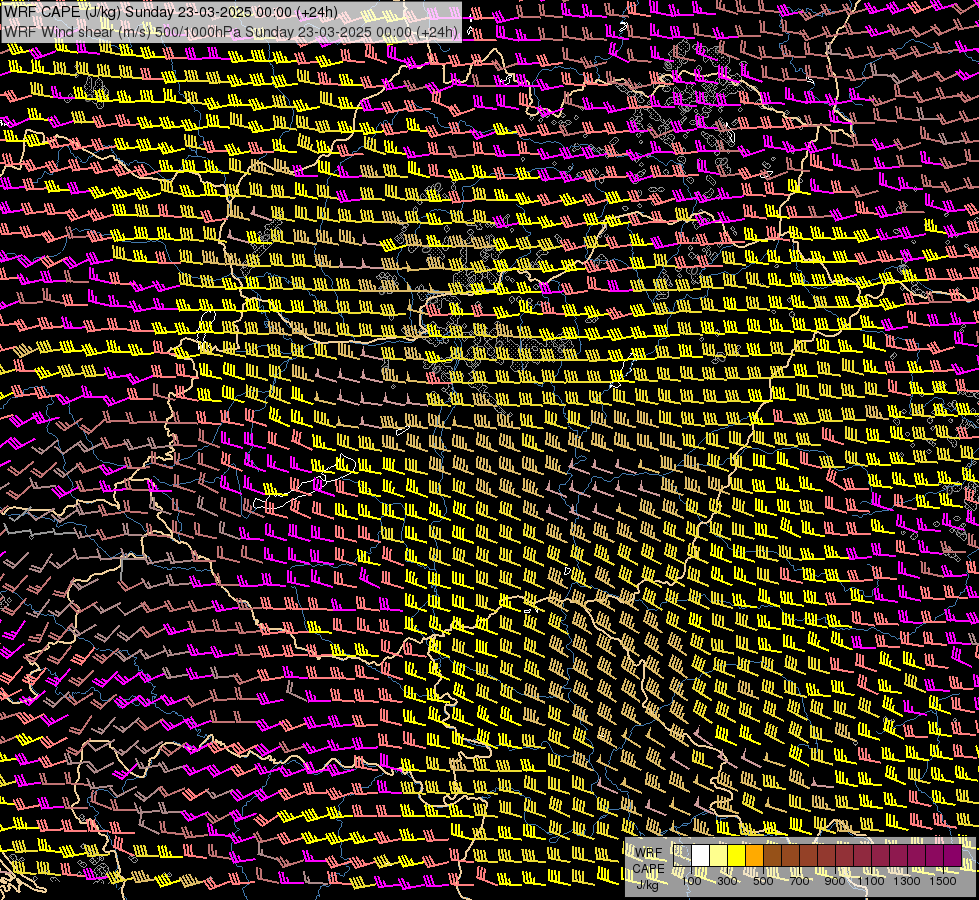Select the last purple legend swatch
This screenshot has width=979, height=900.
[x=953, y=855]
